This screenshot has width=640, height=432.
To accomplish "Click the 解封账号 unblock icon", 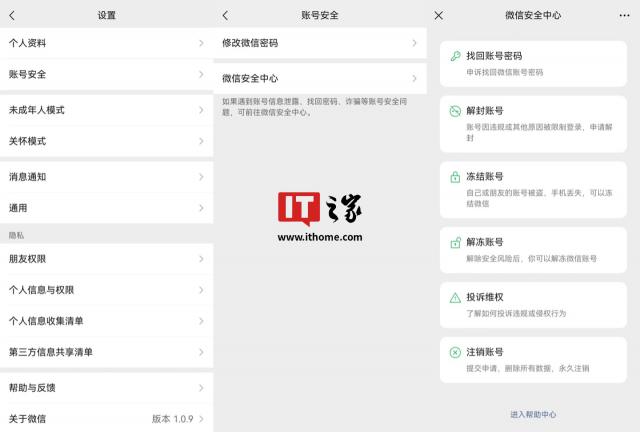I will (x=455, y=112).
